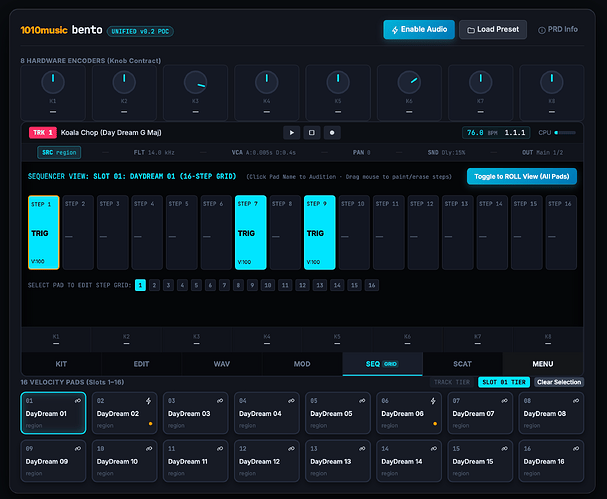Image resolution: width=607 pixels, height=499 pixels.
Task: Toggle to ROLL View for all pads
Action: [522, 177]
